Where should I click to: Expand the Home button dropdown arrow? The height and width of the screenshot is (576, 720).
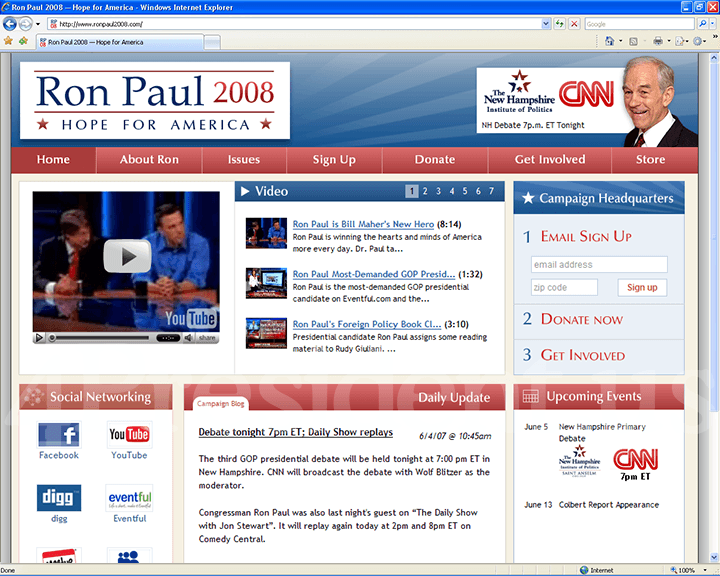621,41
